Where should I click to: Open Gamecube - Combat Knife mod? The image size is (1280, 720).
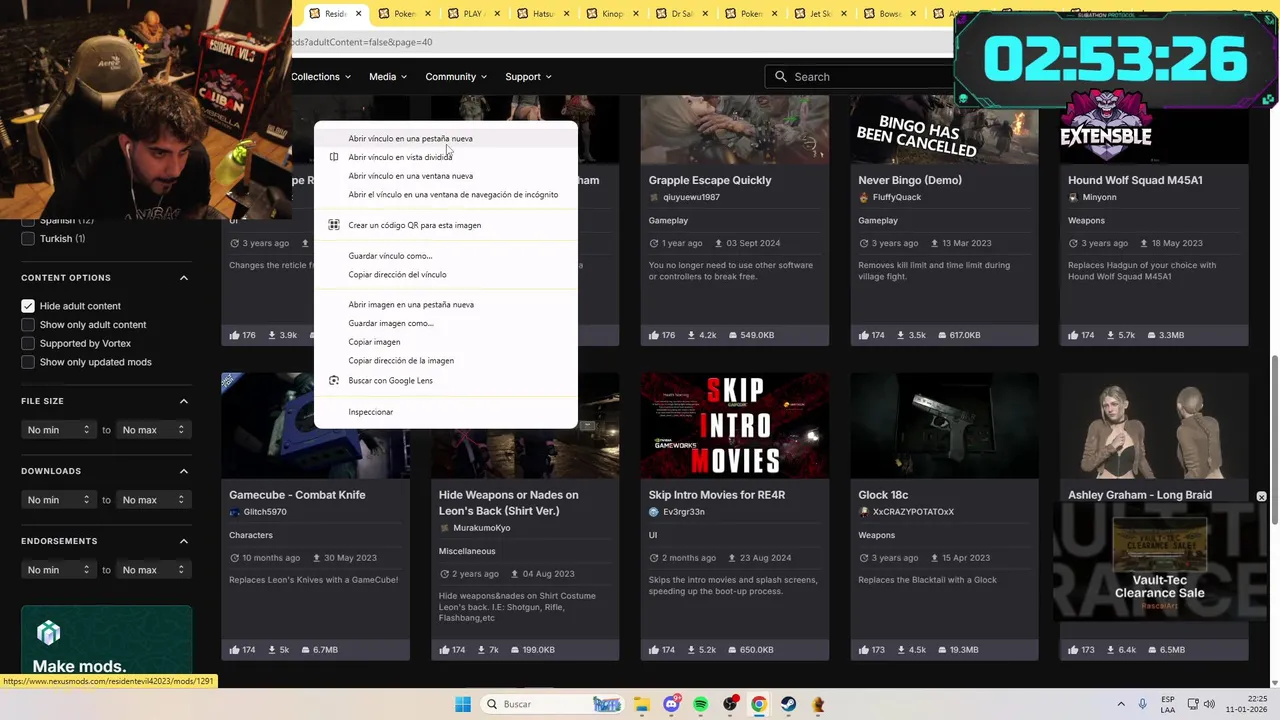[x=297, y=495]
